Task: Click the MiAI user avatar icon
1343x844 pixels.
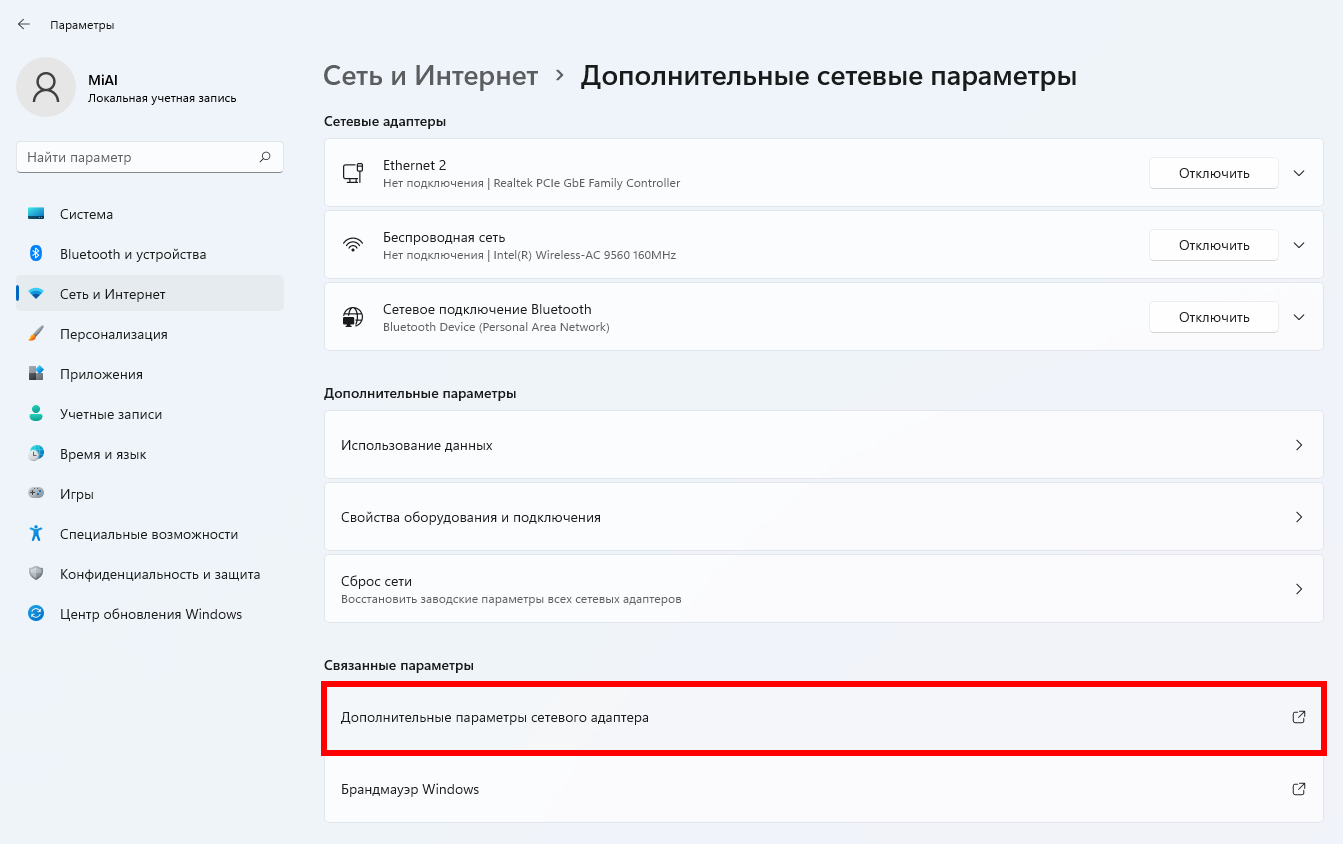Action: click(x=46, y=87)
